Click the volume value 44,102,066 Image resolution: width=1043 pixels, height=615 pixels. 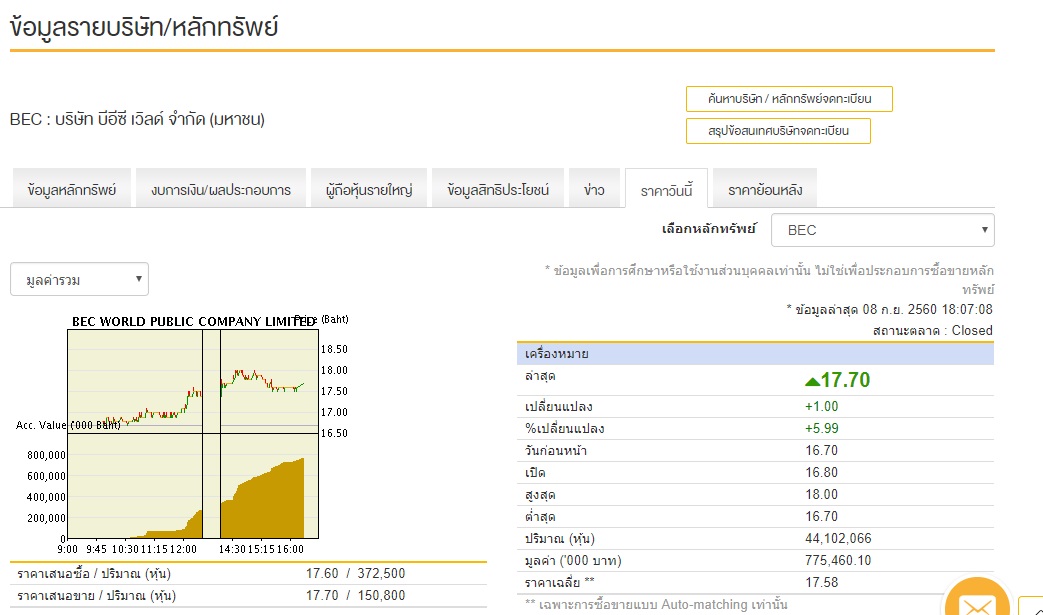click(838, 538)
